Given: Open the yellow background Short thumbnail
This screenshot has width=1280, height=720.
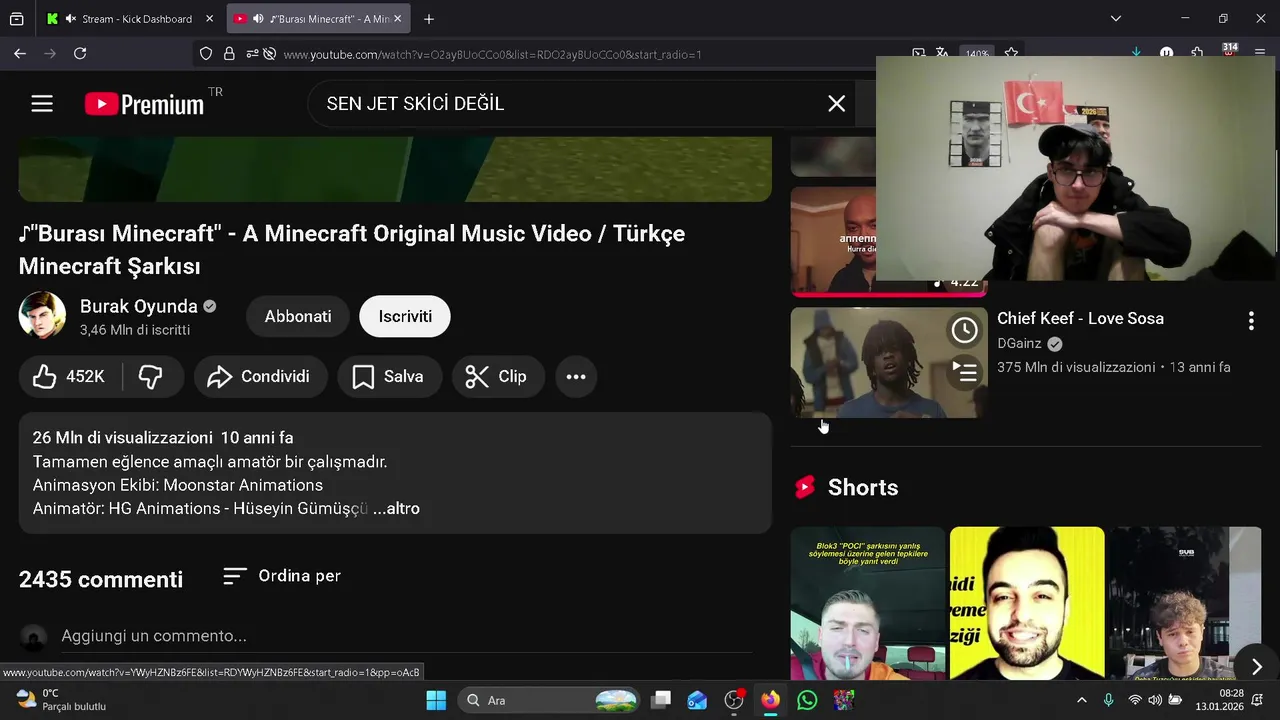Looking at the screenshot, I should point(1027,603).
